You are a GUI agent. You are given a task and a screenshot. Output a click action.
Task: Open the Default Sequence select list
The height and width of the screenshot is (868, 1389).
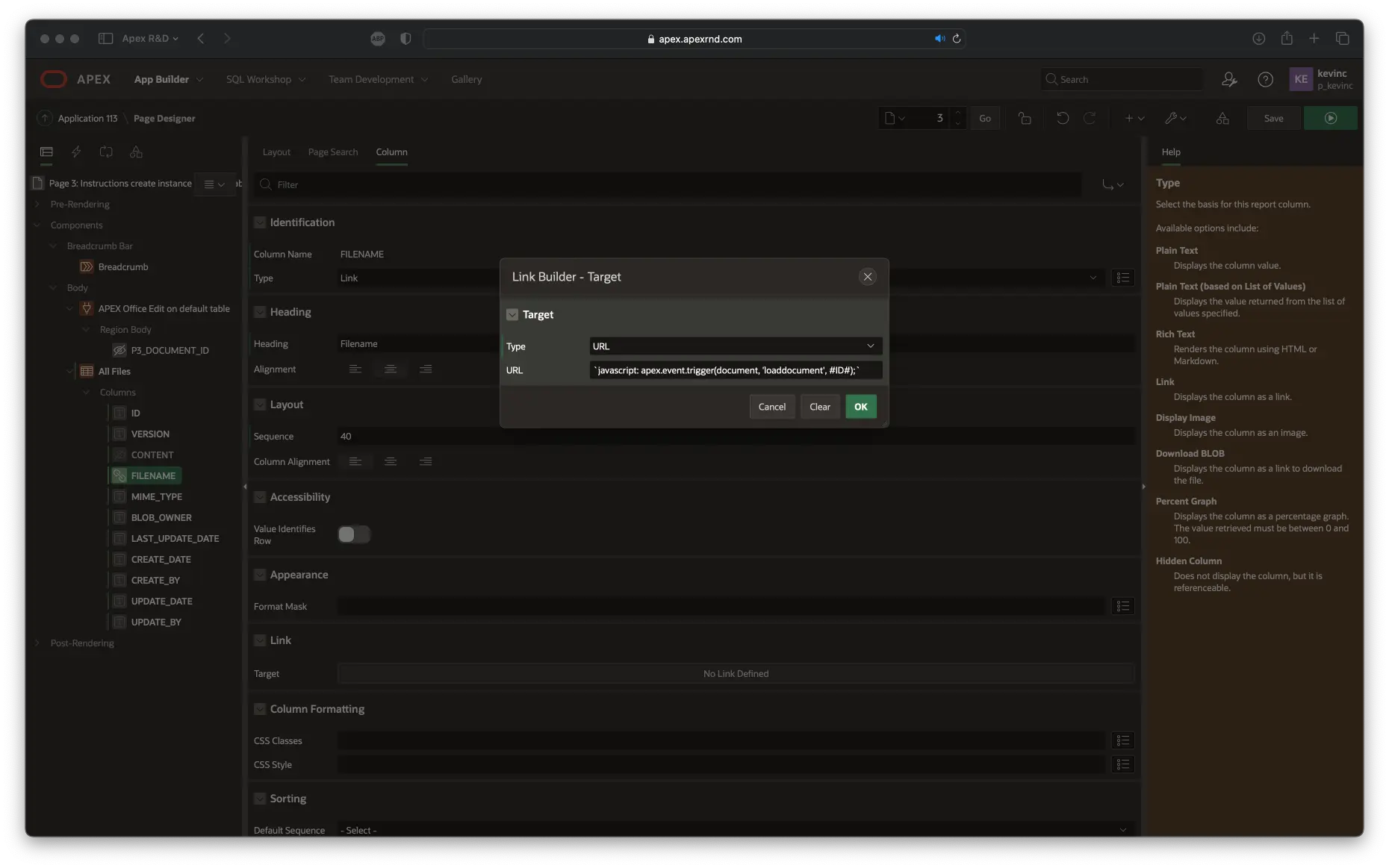click(736, 830)
